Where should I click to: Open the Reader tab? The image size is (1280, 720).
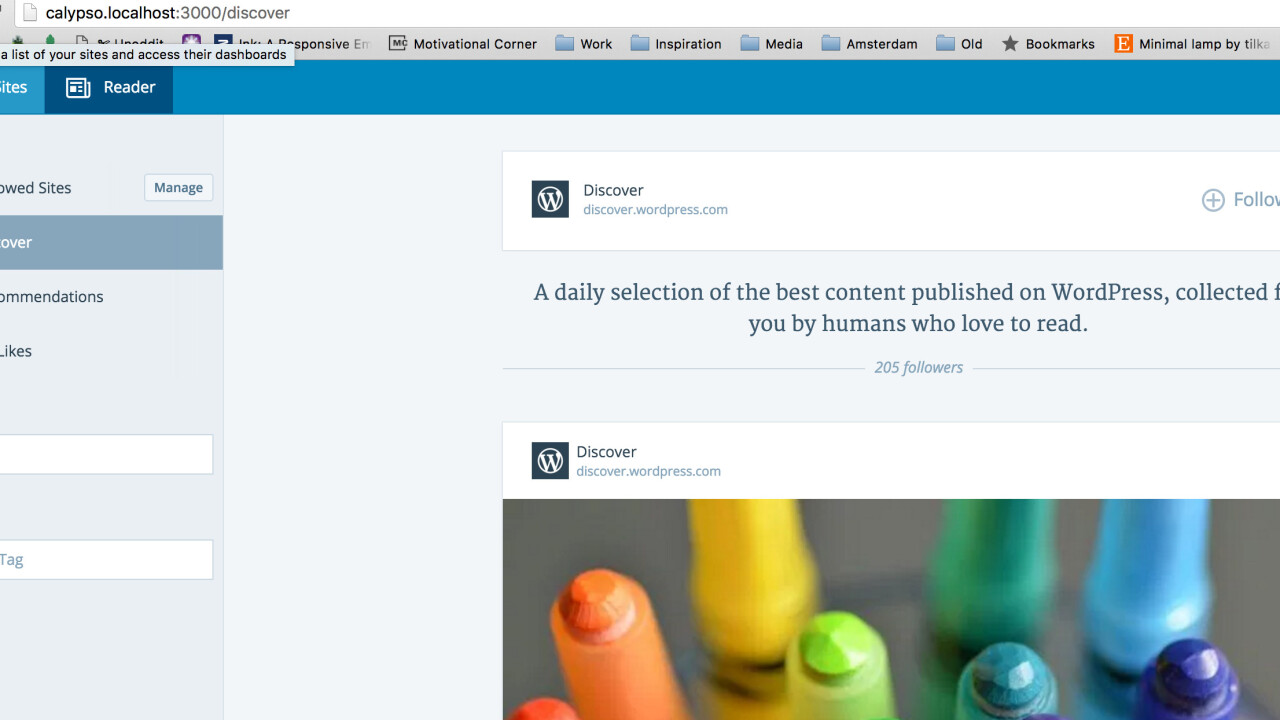coord(110,88)
